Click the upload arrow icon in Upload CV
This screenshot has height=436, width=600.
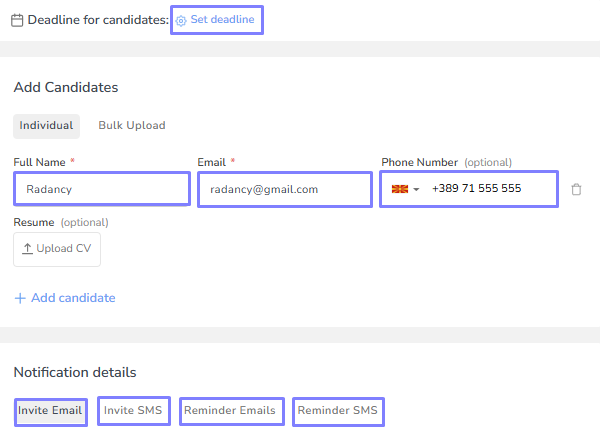pos(27,249)
